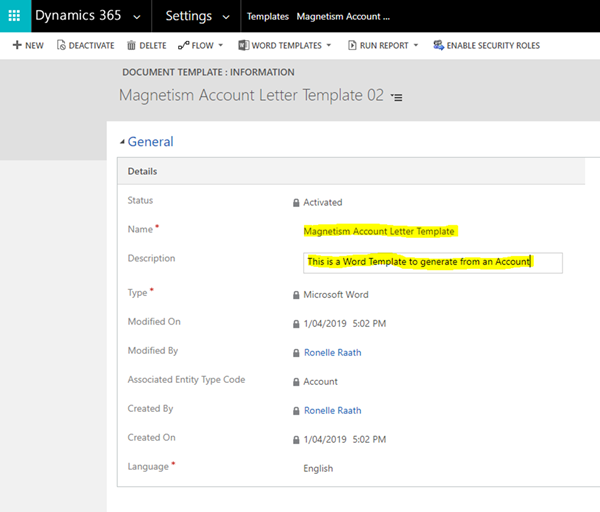This screenshot has height=512, width=600.
Task: Open the Flow dropdown arrow
Action: [222, 46]
